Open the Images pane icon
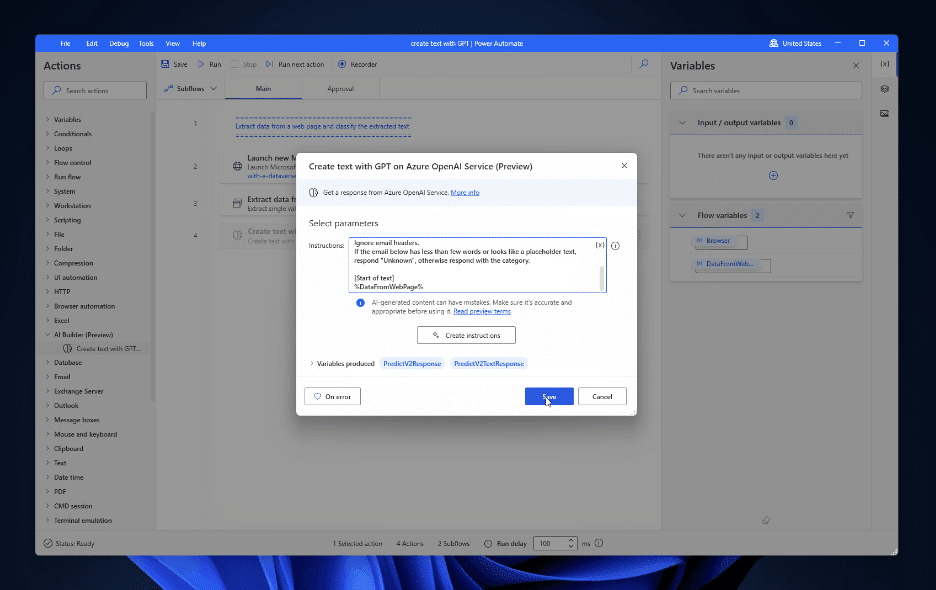Image resolution: width=936 pixels, height=590 pixels. point(885,113)
